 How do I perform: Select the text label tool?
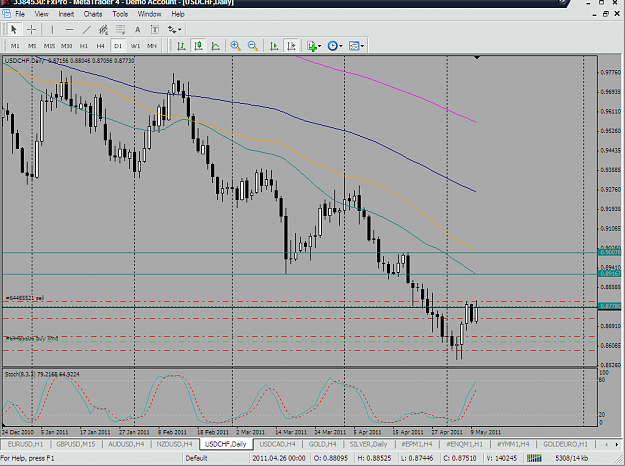click(x=155, y=29)
